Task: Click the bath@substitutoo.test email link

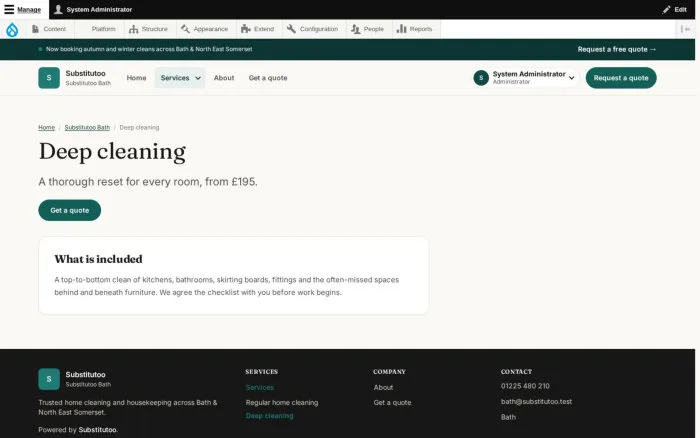Action: pos(536,401)
